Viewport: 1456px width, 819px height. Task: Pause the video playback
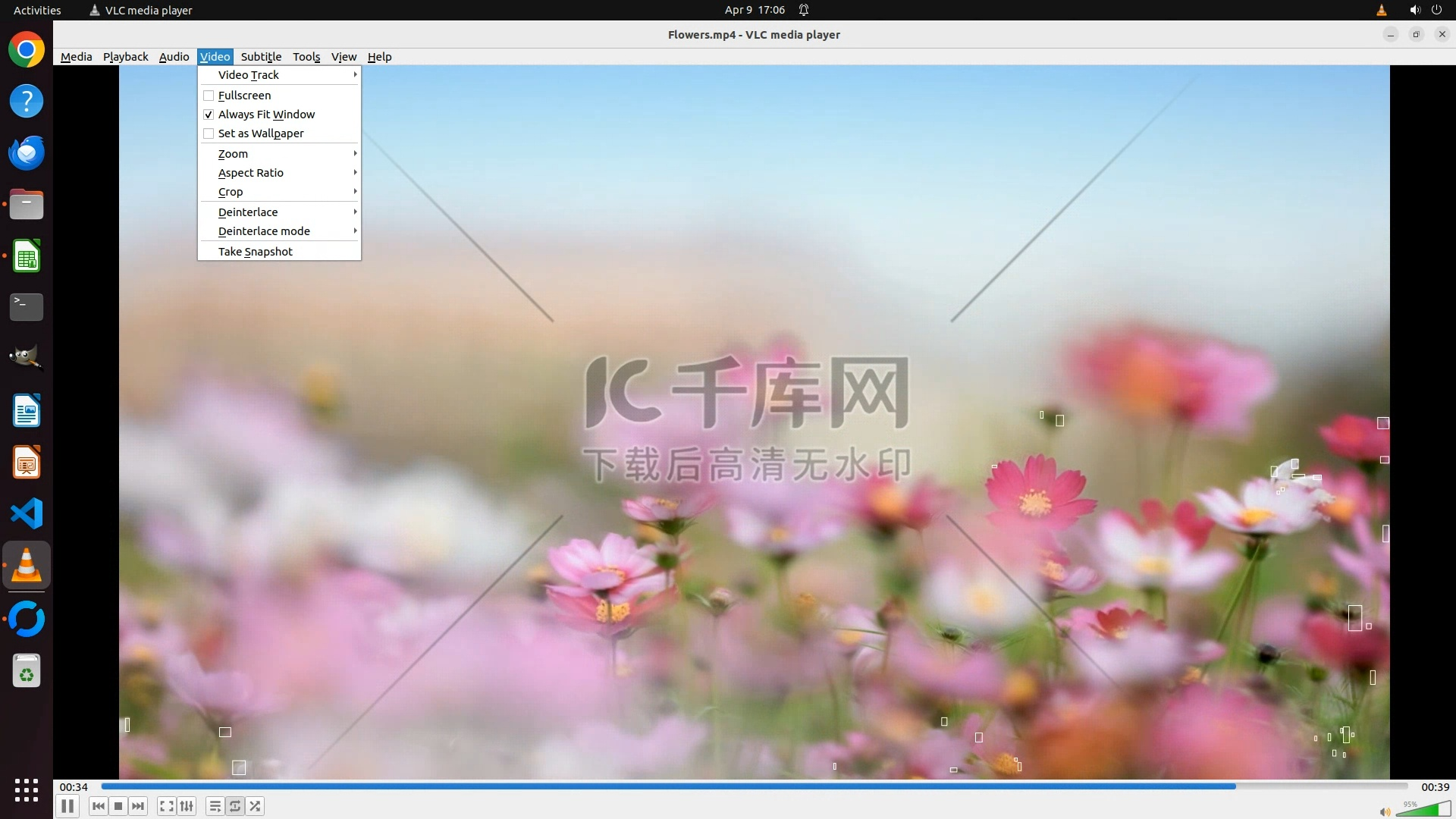[x=67, y=806]
